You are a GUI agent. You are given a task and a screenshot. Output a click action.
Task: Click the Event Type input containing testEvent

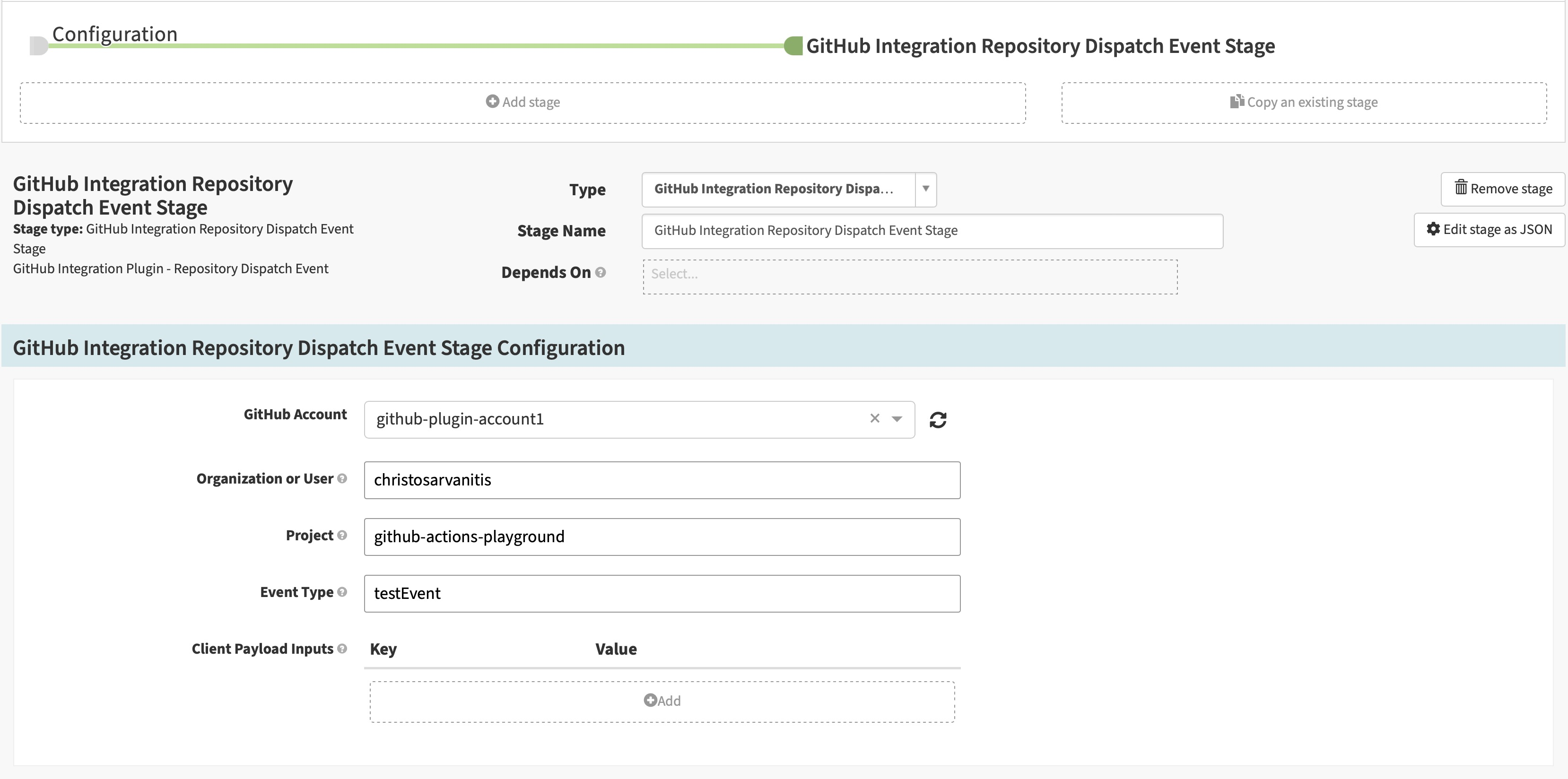tap(662, 593)
